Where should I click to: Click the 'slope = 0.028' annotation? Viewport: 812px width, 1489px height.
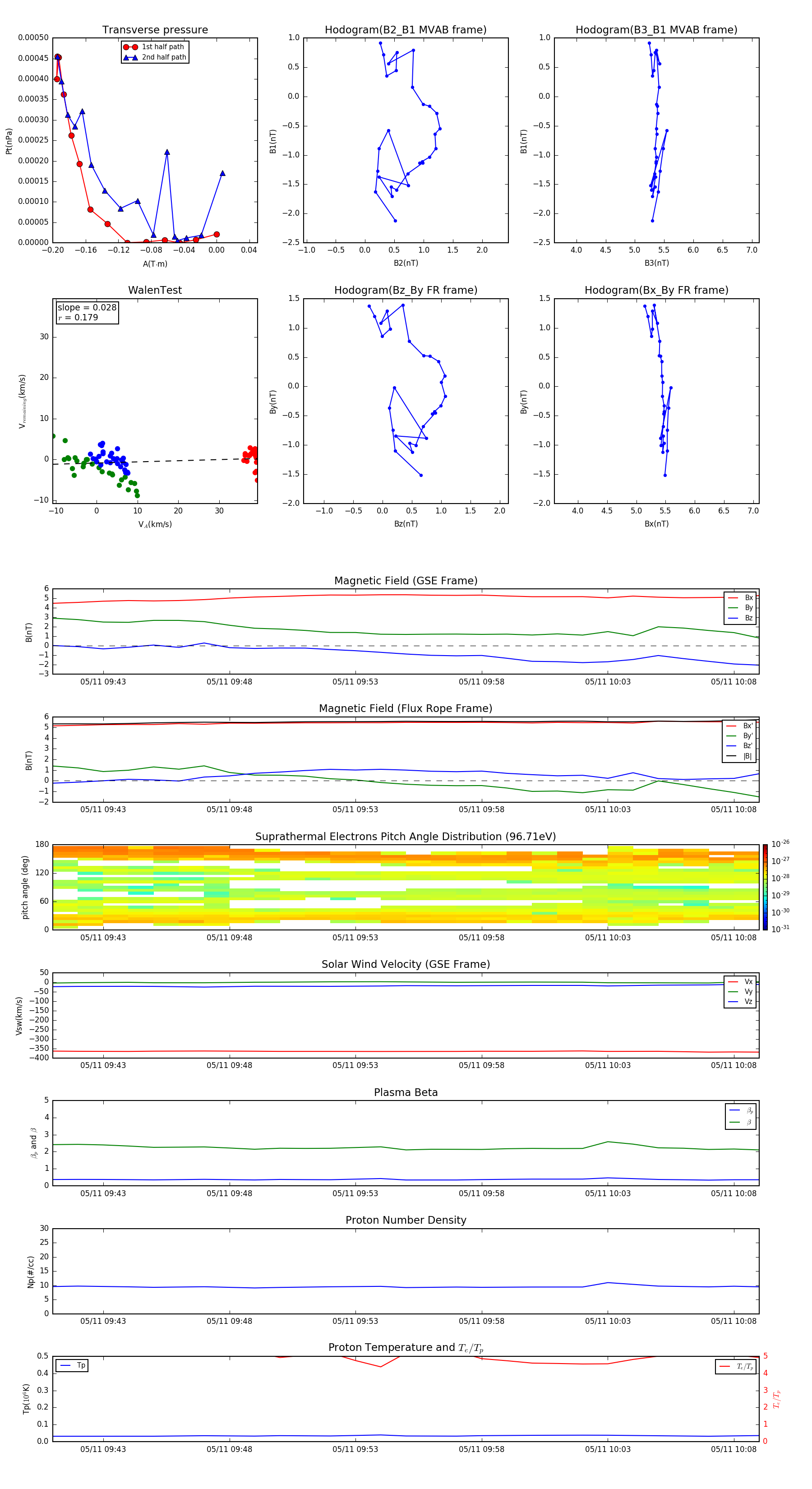click(87, 308)
